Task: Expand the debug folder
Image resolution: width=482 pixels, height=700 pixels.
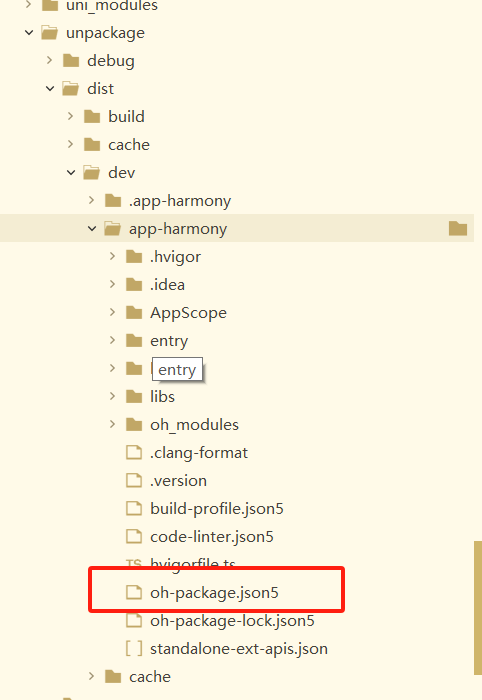Action: tap(50, 60)
